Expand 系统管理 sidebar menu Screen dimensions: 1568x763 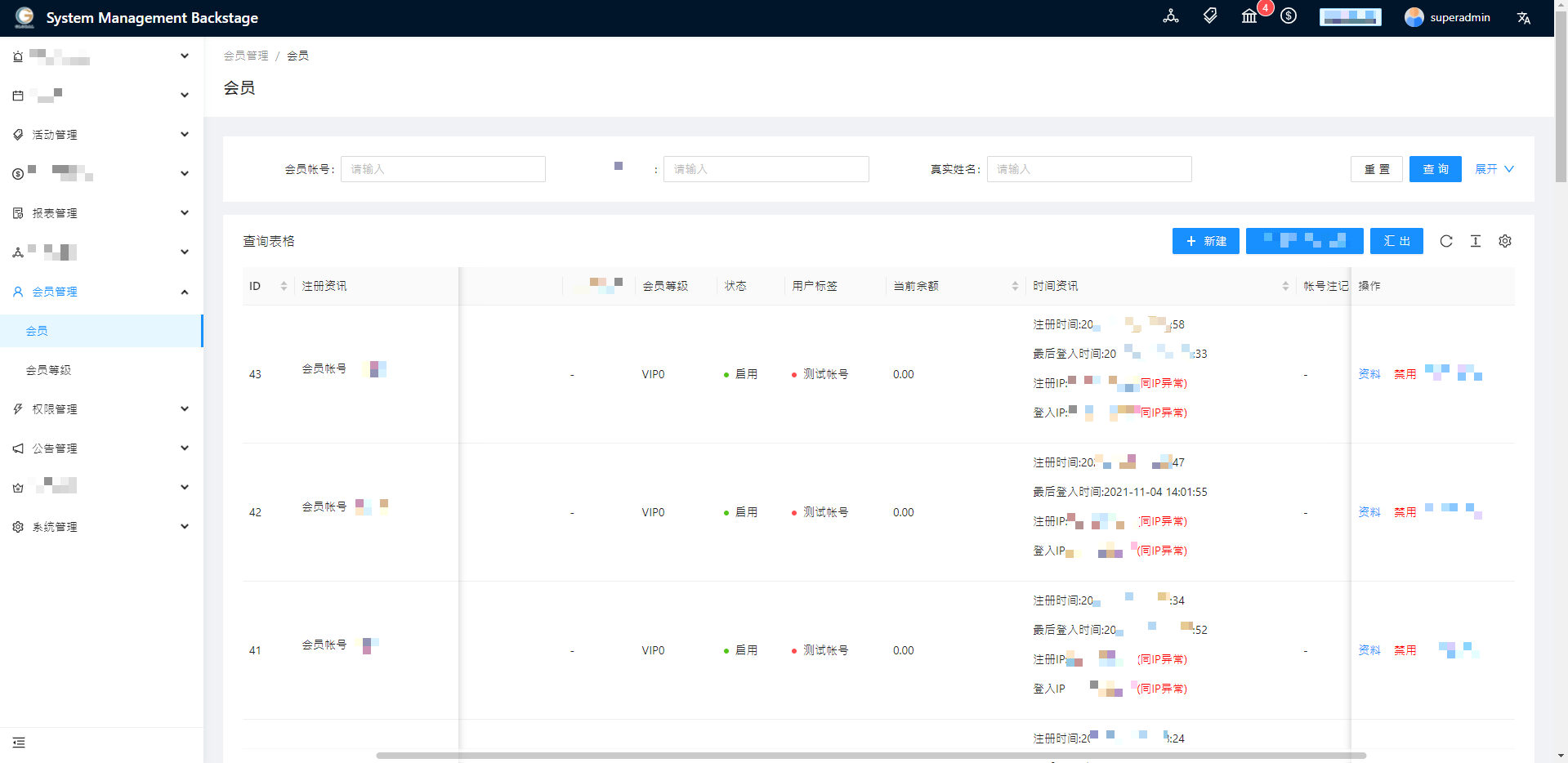point(101,527)
